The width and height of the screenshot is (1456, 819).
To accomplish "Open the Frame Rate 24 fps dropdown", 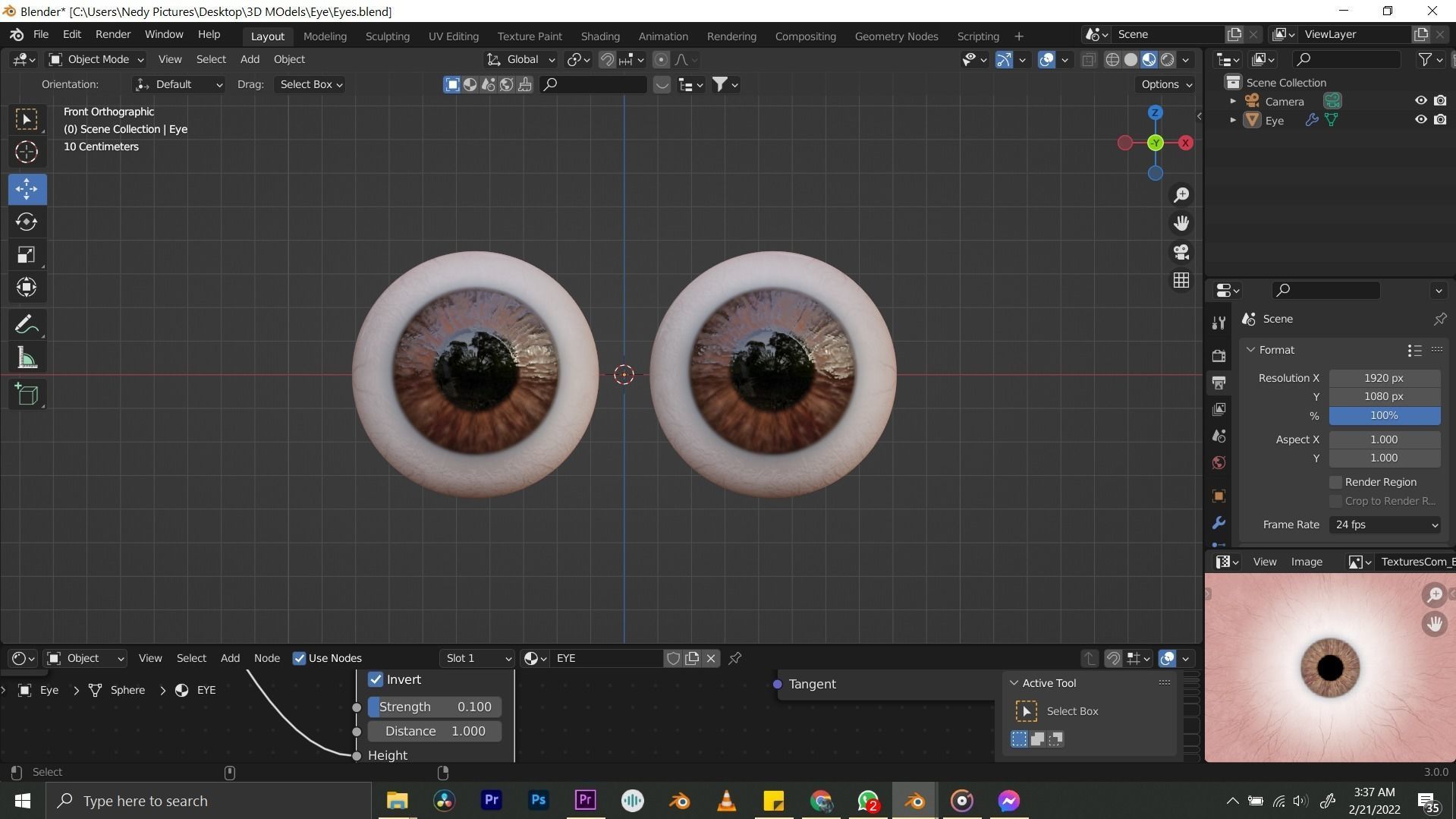I will pyautogui.click(x=1385, y=524).
